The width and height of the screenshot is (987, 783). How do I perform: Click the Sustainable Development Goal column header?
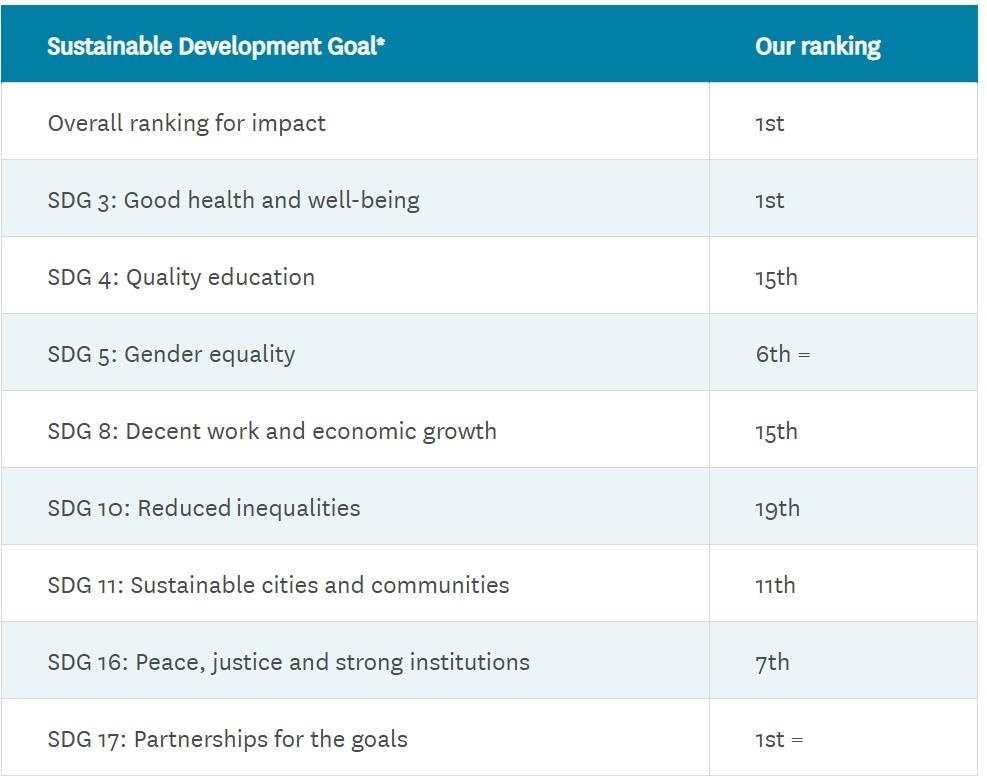pos(216,47)
